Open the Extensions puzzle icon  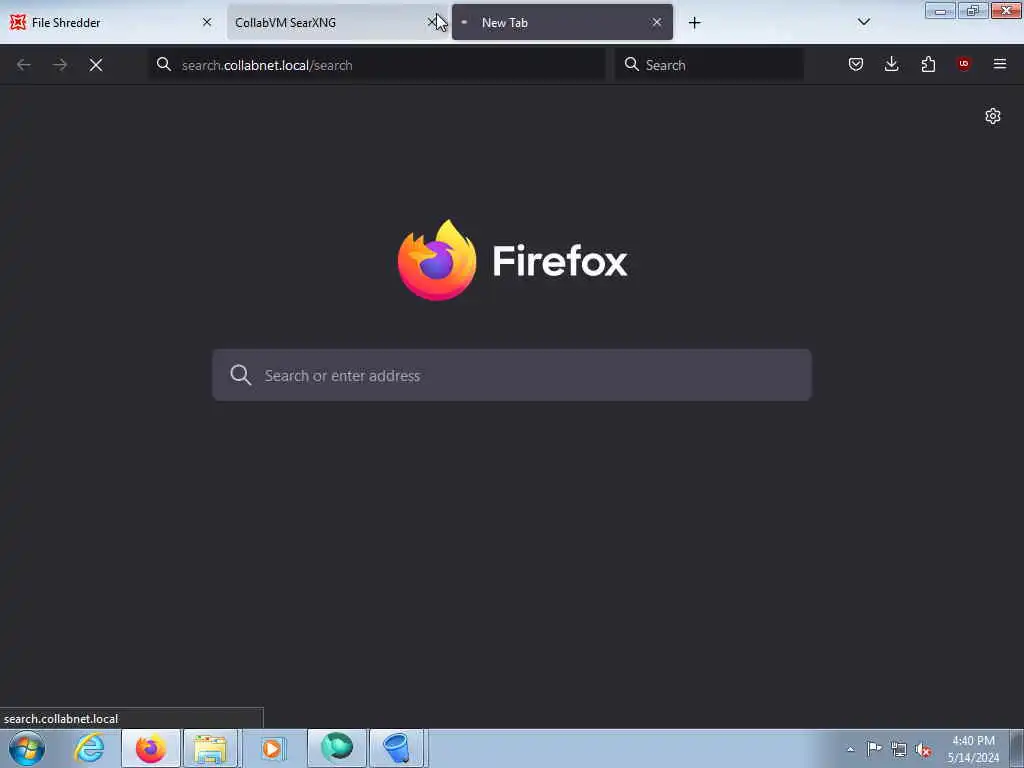(x=928, y=64)
